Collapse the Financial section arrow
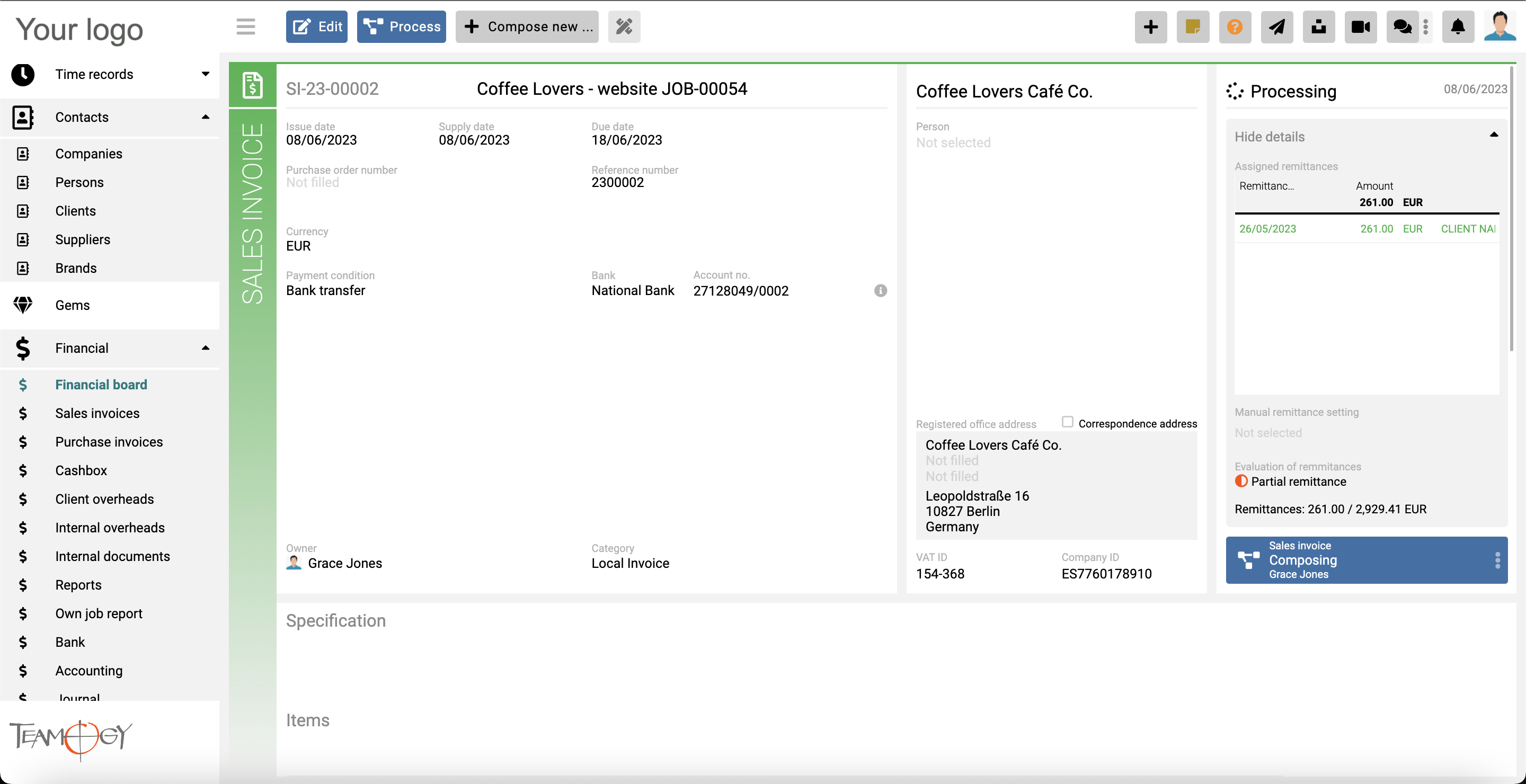 pyautogui.click(x=206, y=348)
